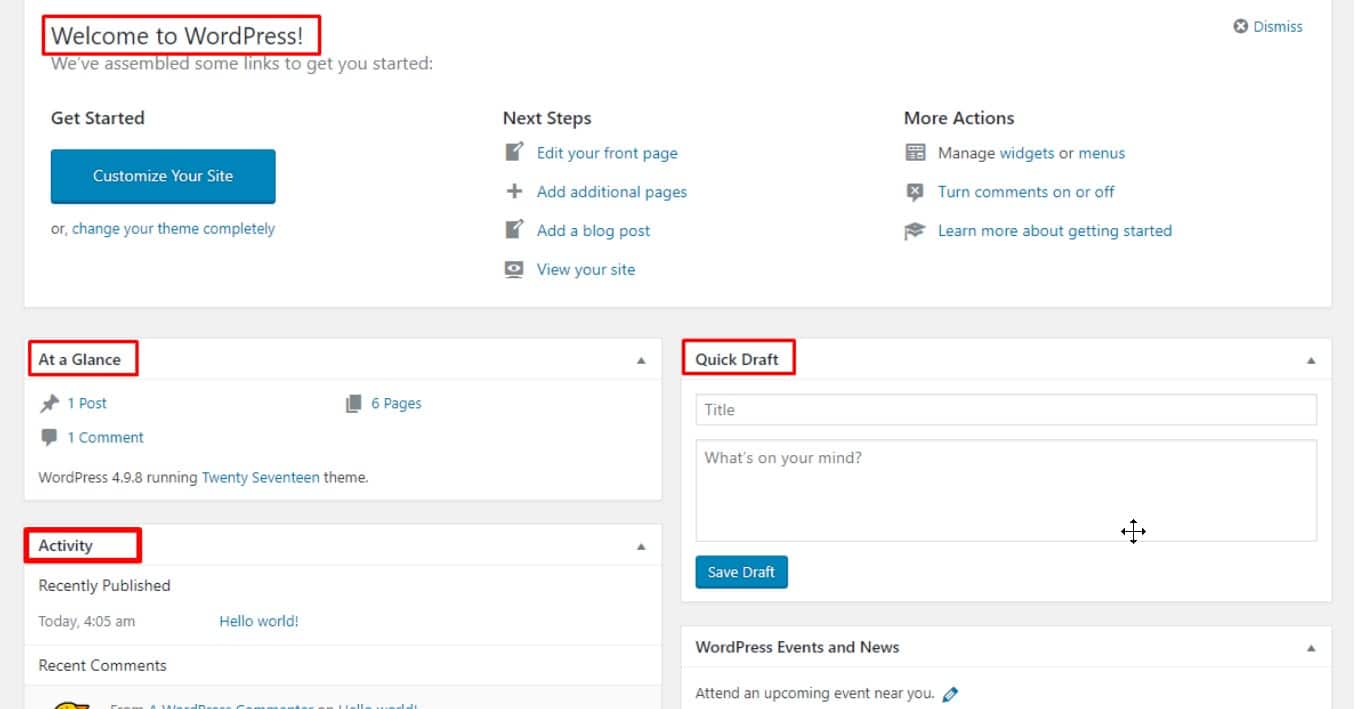
Task: Click the Customize Your Site button
Action: [x=162, y=175]
